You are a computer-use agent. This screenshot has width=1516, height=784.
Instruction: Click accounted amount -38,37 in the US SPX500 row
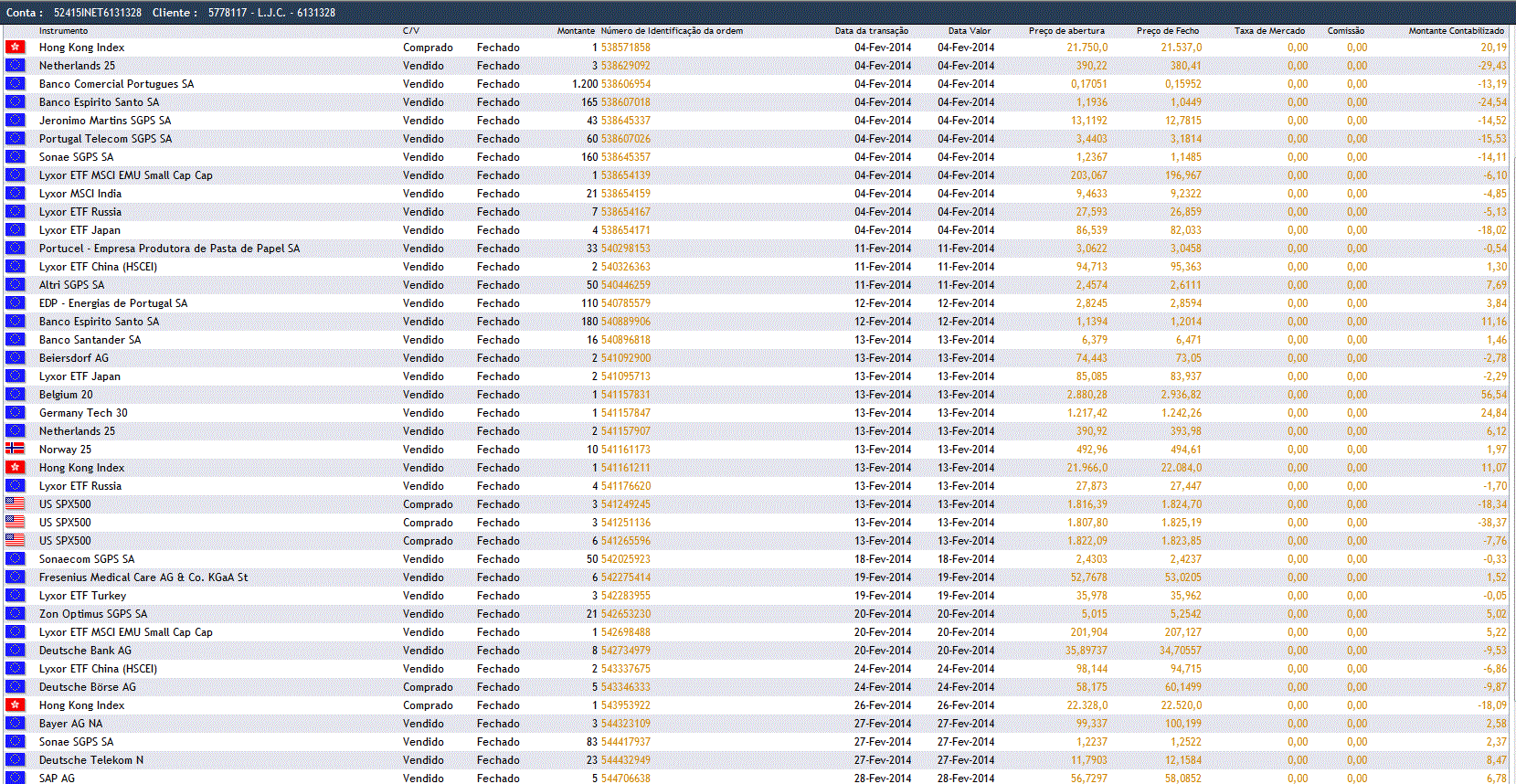[1492, 523]
